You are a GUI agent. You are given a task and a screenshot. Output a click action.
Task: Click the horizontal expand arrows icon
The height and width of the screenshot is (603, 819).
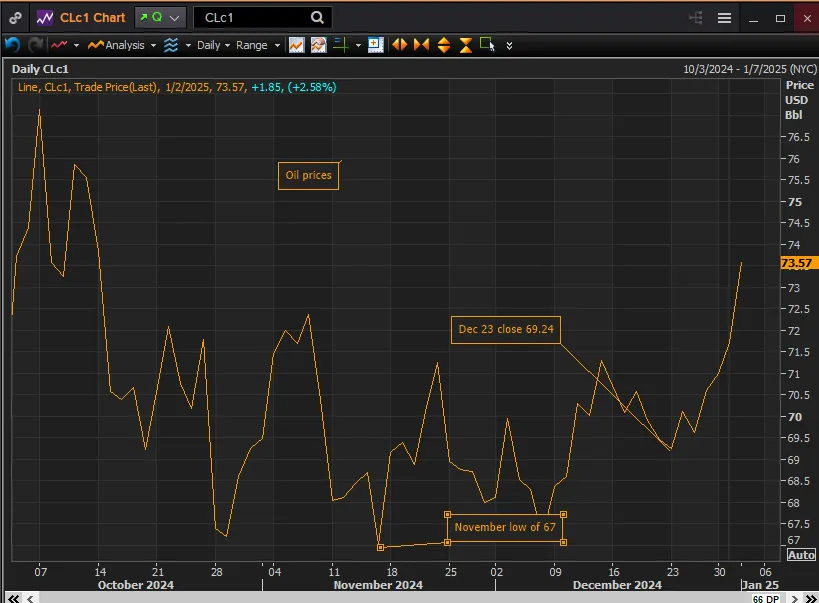[399, 45]
